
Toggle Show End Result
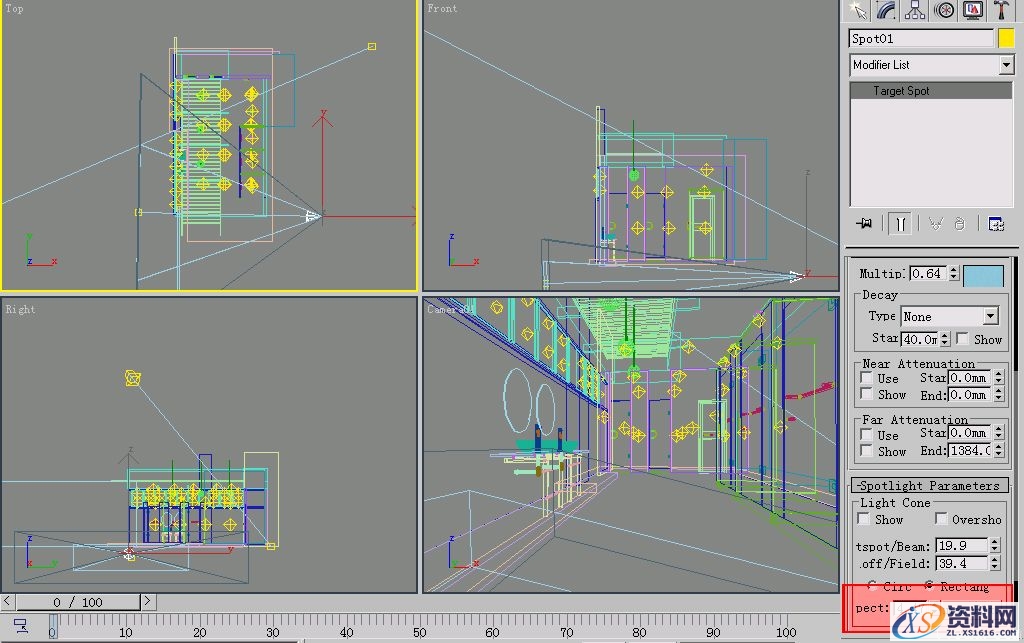pyautogui.click(x=901, y=223)
